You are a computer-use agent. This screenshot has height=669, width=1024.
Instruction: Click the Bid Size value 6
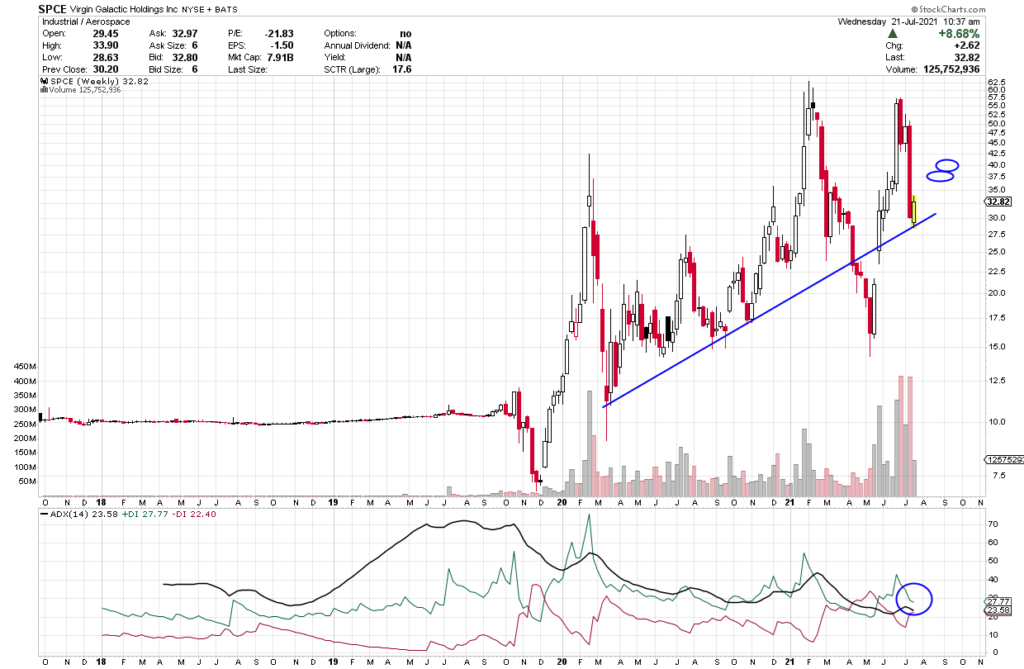pos(195,69)
